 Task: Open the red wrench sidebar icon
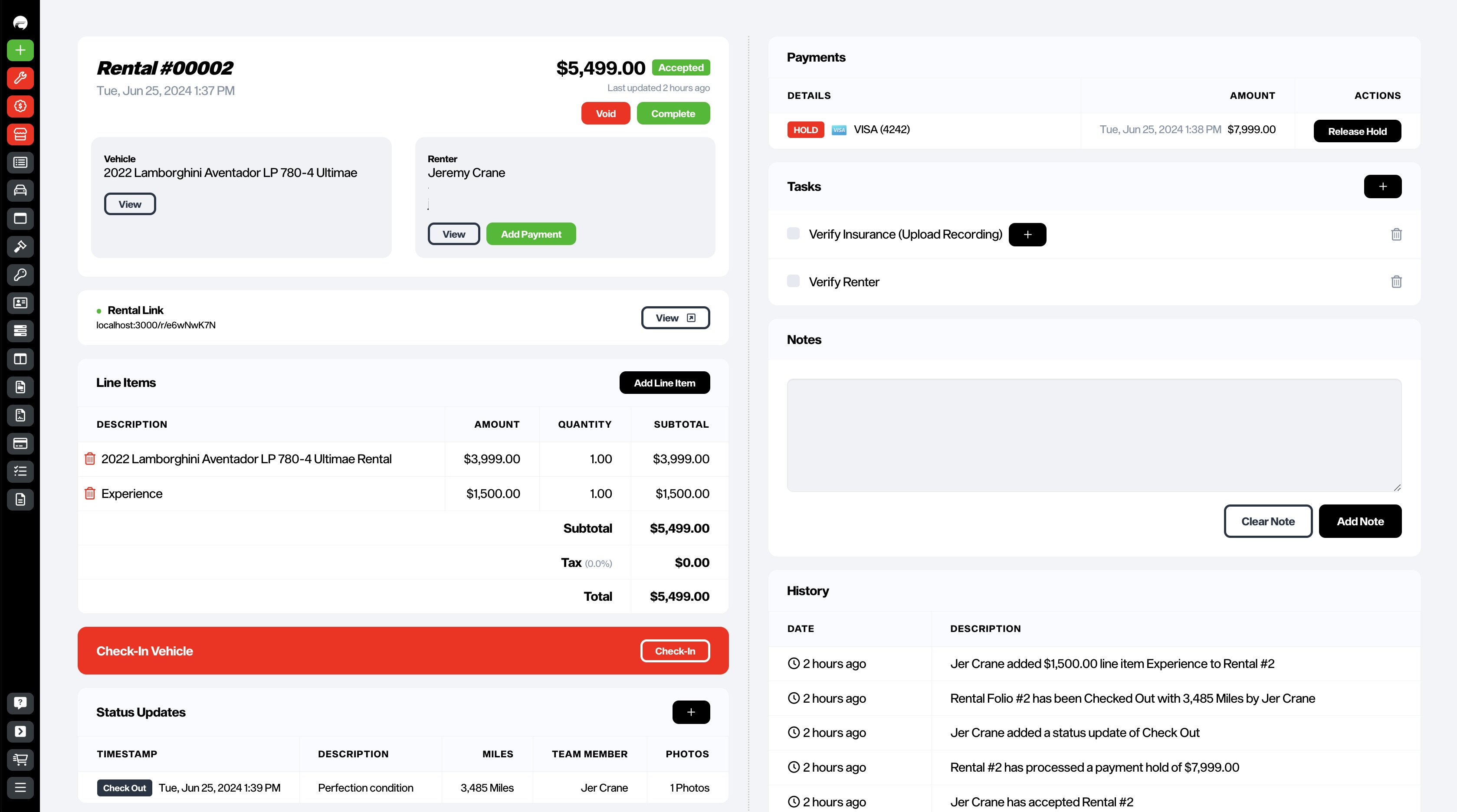[x=20, y=78]
